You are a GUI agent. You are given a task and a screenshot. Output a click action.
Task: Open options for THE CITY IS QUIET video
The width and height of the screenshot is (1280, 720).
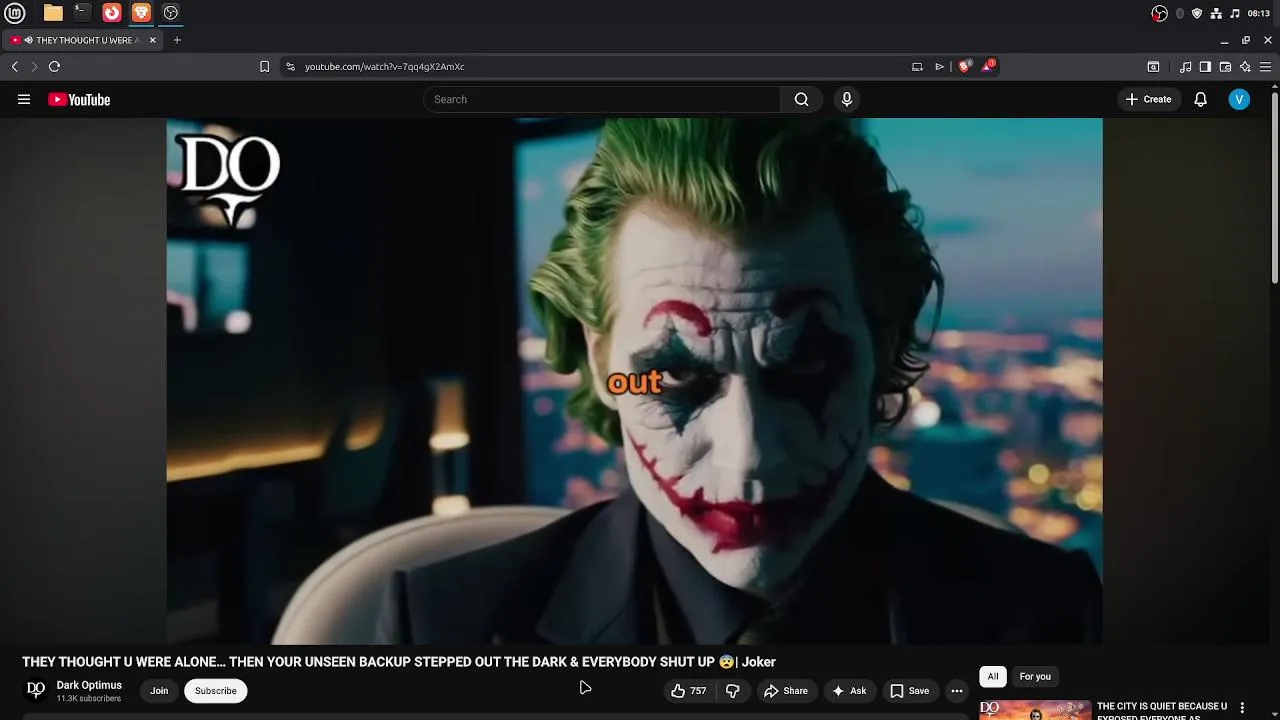coord(1242,708)
